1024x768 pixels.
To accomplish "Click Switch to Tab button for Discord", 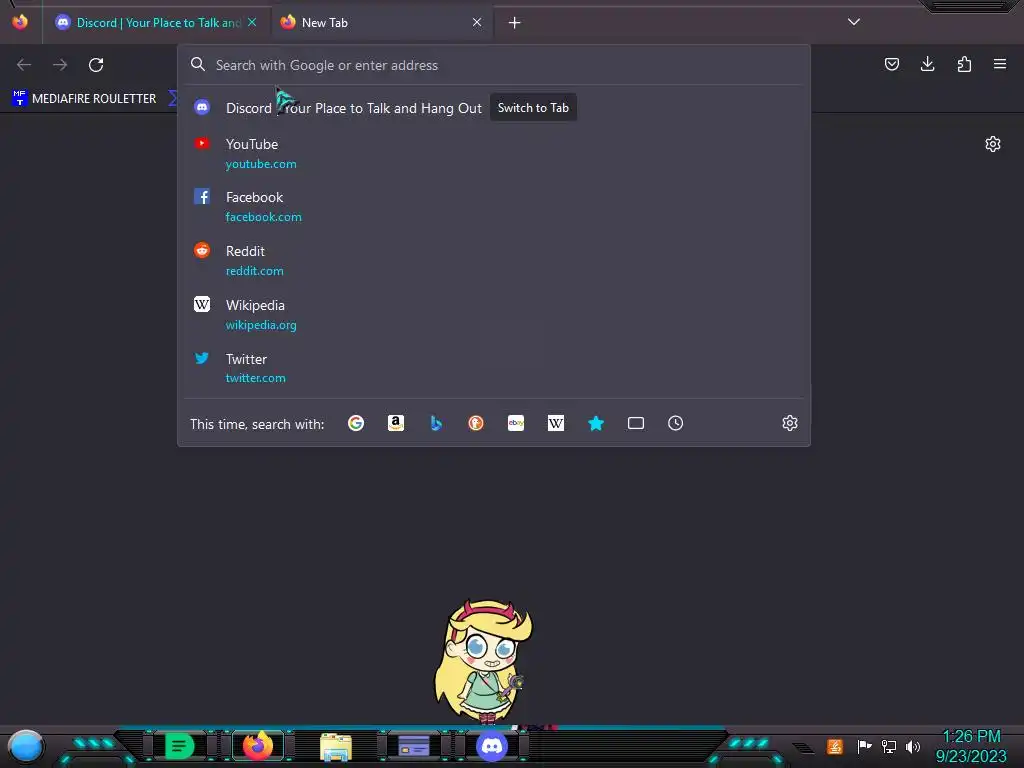I will coord(533,108).
